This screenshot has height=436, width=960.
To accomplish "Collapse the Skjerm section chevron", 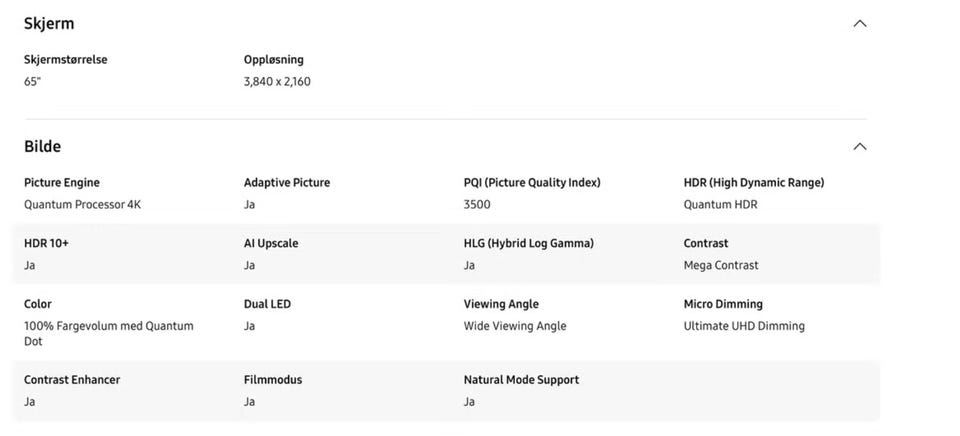I will pyautogui.click(x=859, y=24).
